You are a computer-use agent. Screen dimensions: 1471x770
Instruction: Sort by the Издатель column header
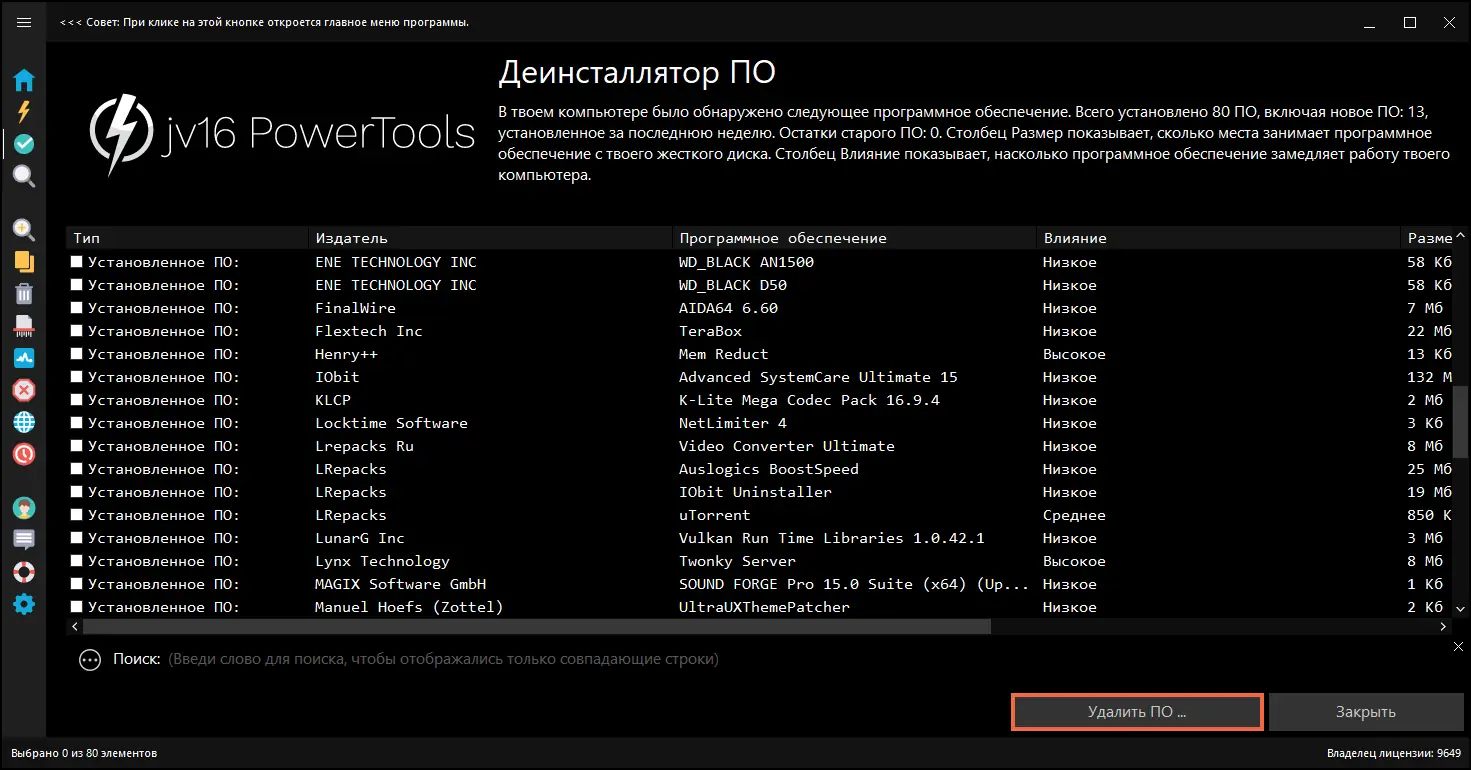point(491,238)
